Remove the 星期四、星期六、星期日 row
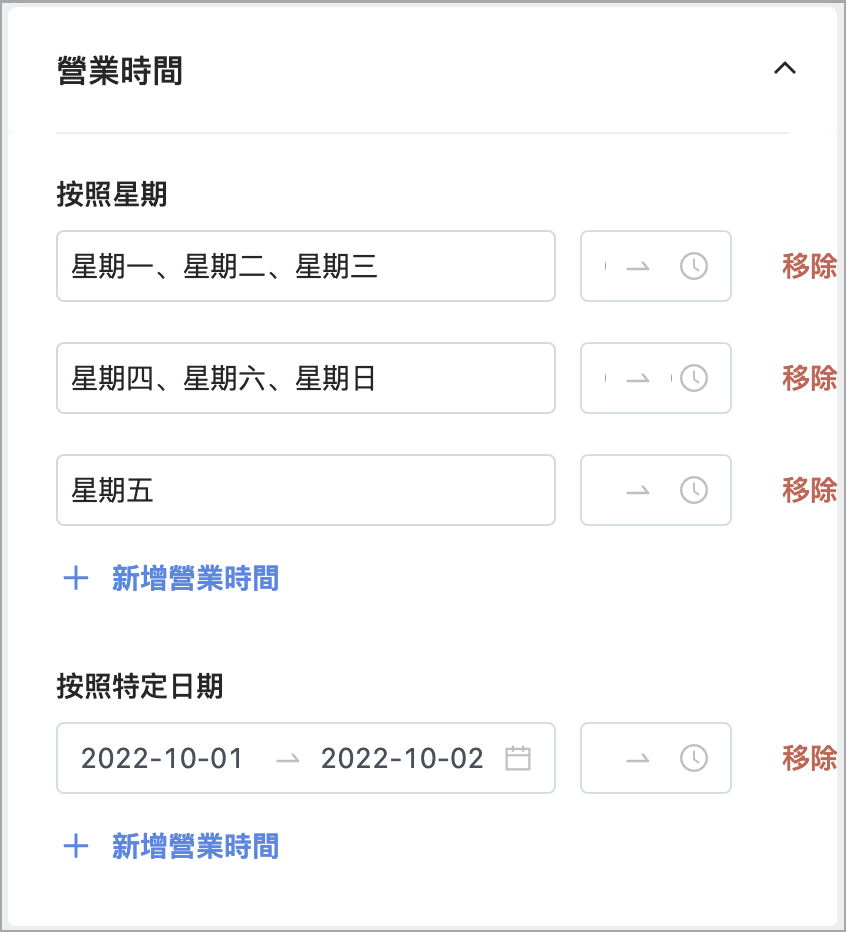This screenshot has width=846, height=932. tap(809, 378)
